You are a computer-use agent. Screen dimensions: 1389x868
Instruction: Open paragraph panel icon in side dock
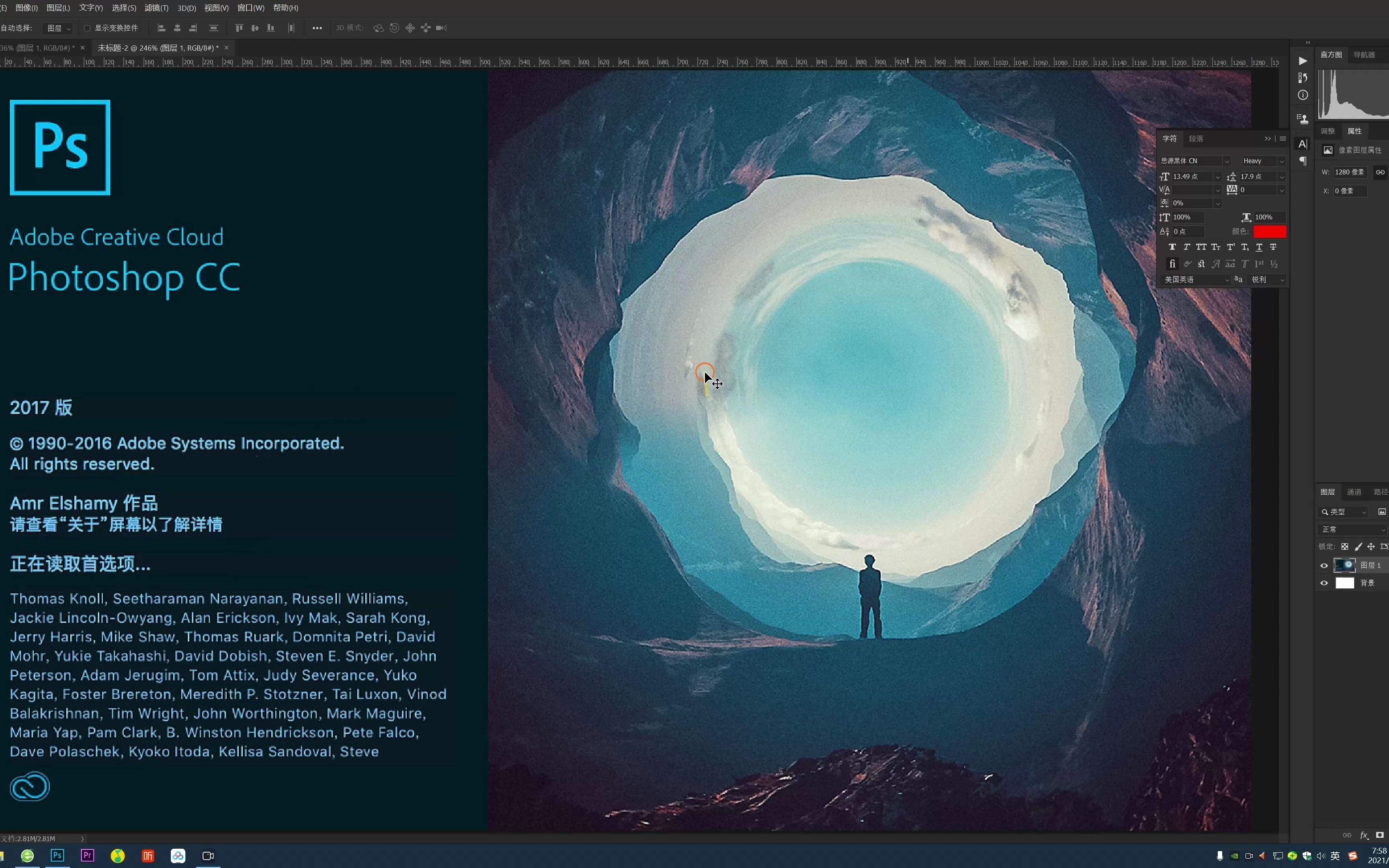[x=1303, y=161]
